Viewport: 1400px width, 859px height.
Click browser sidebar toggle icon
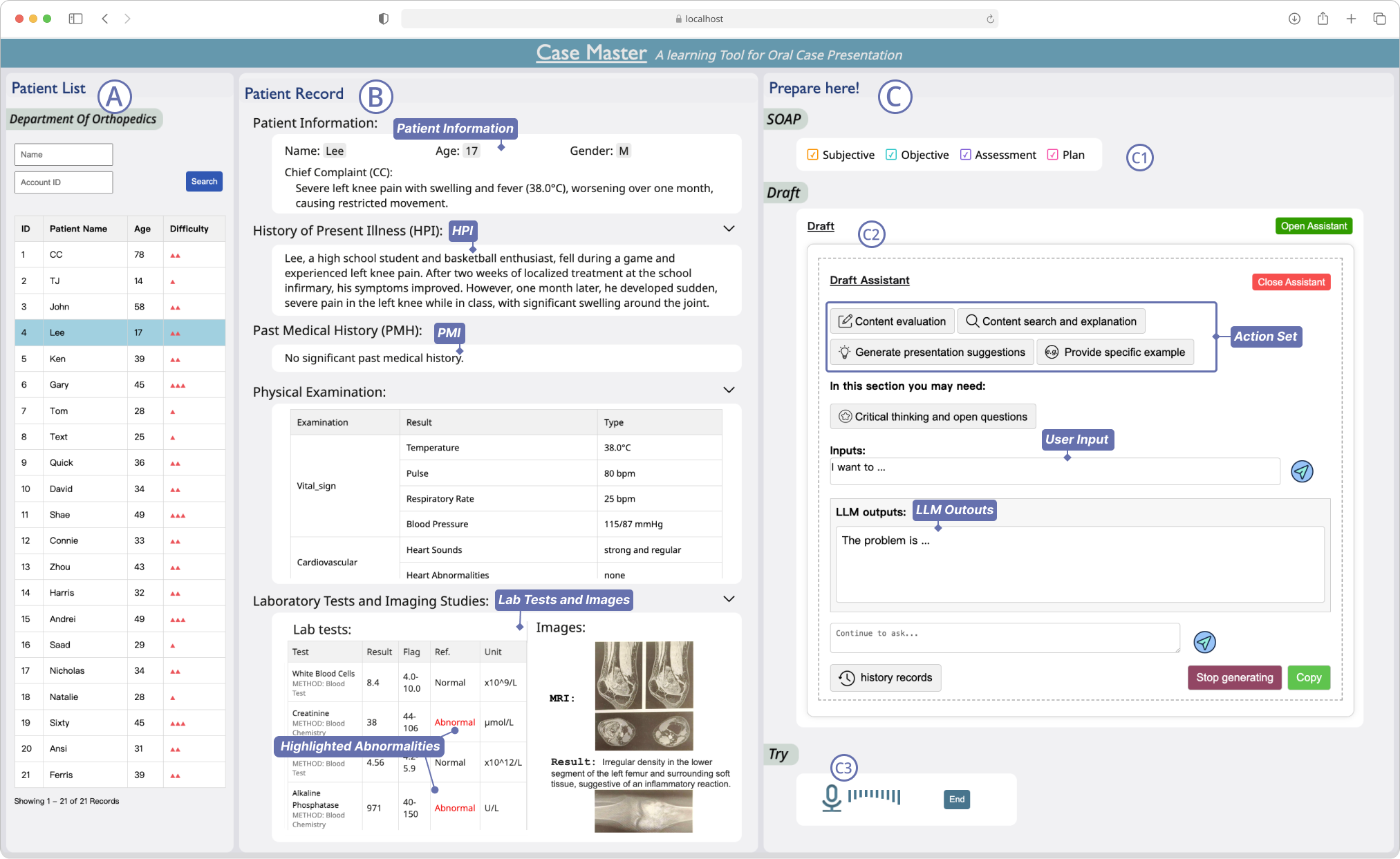(x=76, y=19)
